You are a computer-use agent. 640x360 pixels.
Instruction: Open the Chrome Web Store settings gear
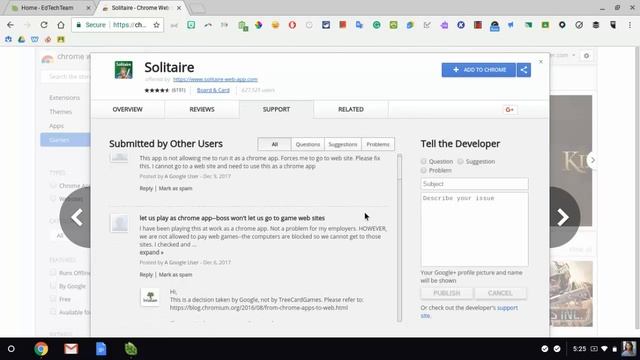587,56
